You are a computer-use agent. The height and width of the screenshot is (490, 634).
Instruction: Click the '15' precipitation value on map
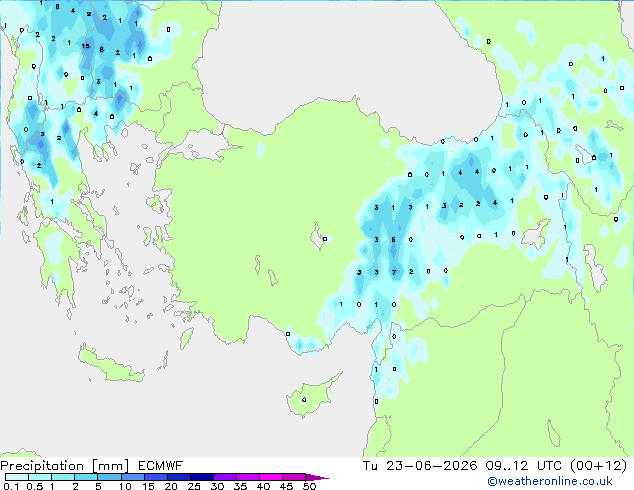coord(85,46)
